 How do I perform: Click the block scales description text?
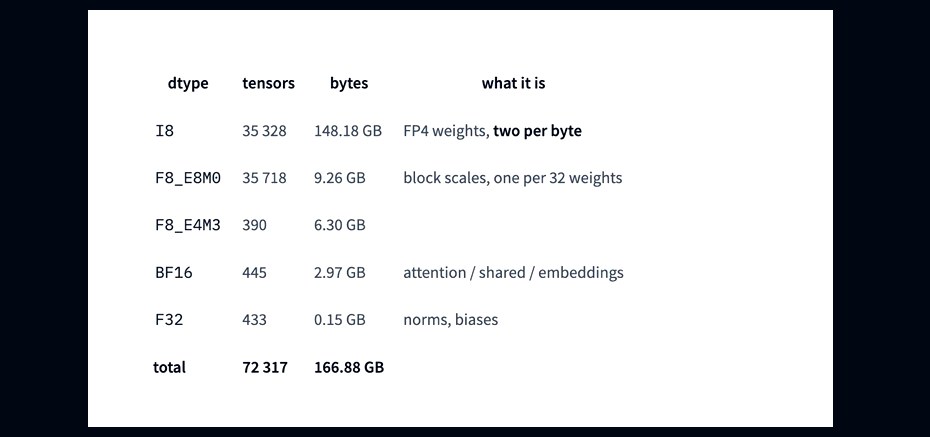[x=512, y=178]
